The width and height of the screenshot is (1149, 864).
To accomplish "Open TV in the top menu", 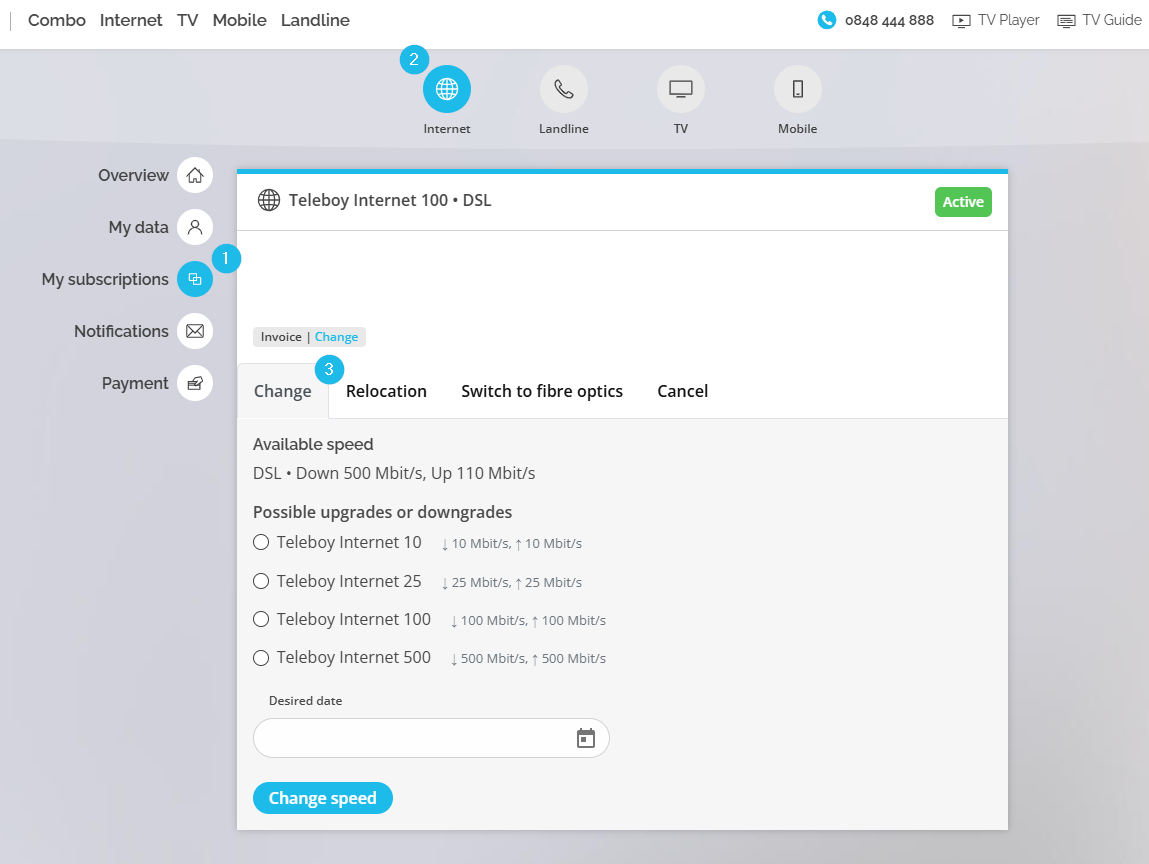I will click(x=188, y=21).
